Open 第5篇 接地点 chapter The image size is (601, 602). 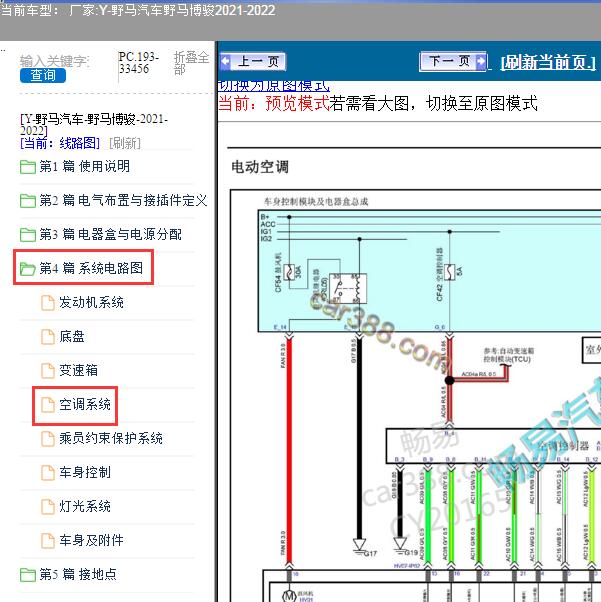[78, 574]
